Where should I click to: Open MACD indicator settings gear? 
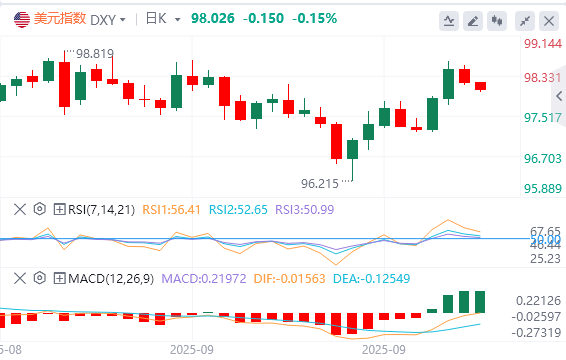[40, 278]
